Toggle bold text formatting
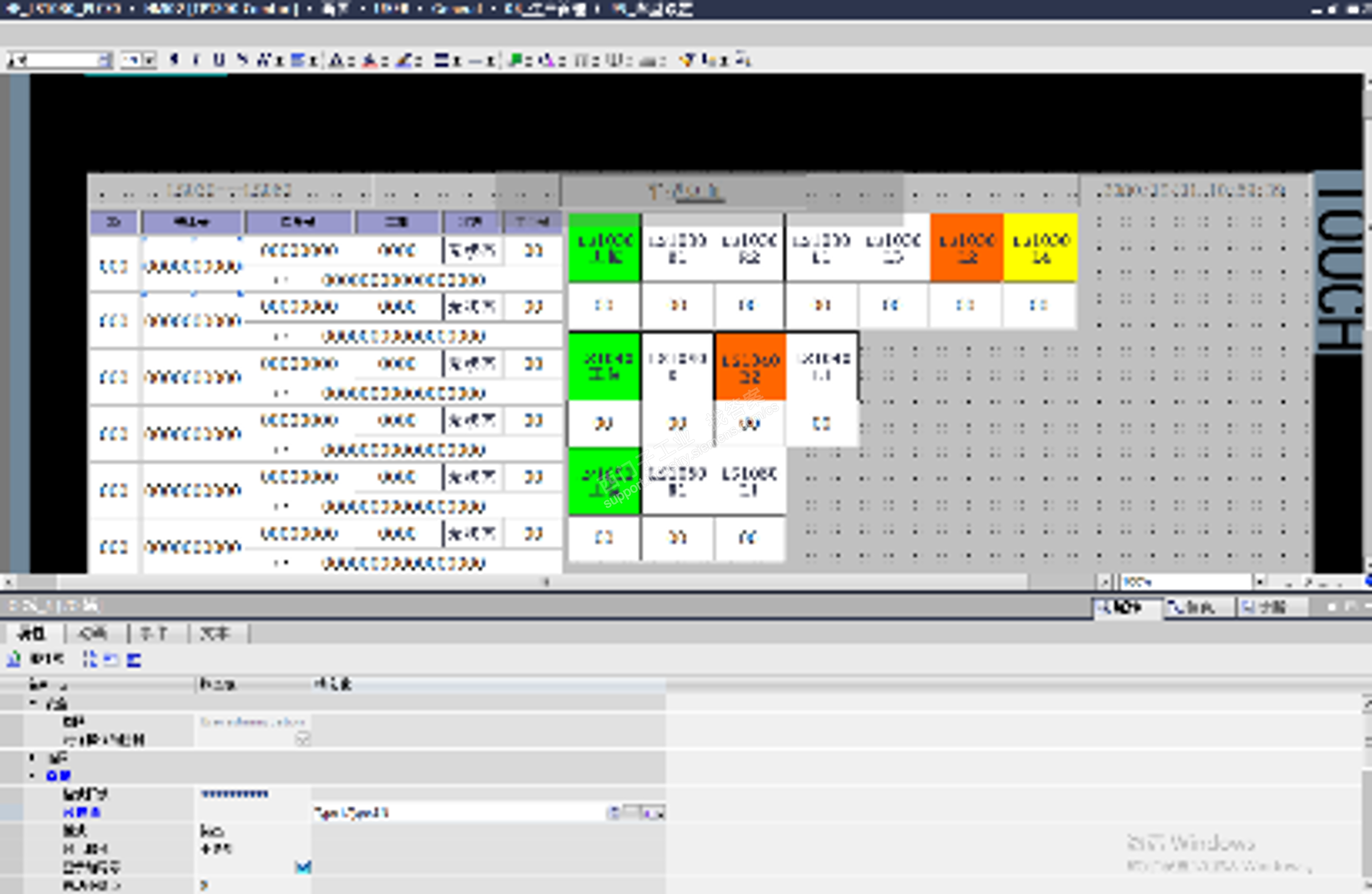1372x894 pixels. pyautogui.click(x=174, y=60)
